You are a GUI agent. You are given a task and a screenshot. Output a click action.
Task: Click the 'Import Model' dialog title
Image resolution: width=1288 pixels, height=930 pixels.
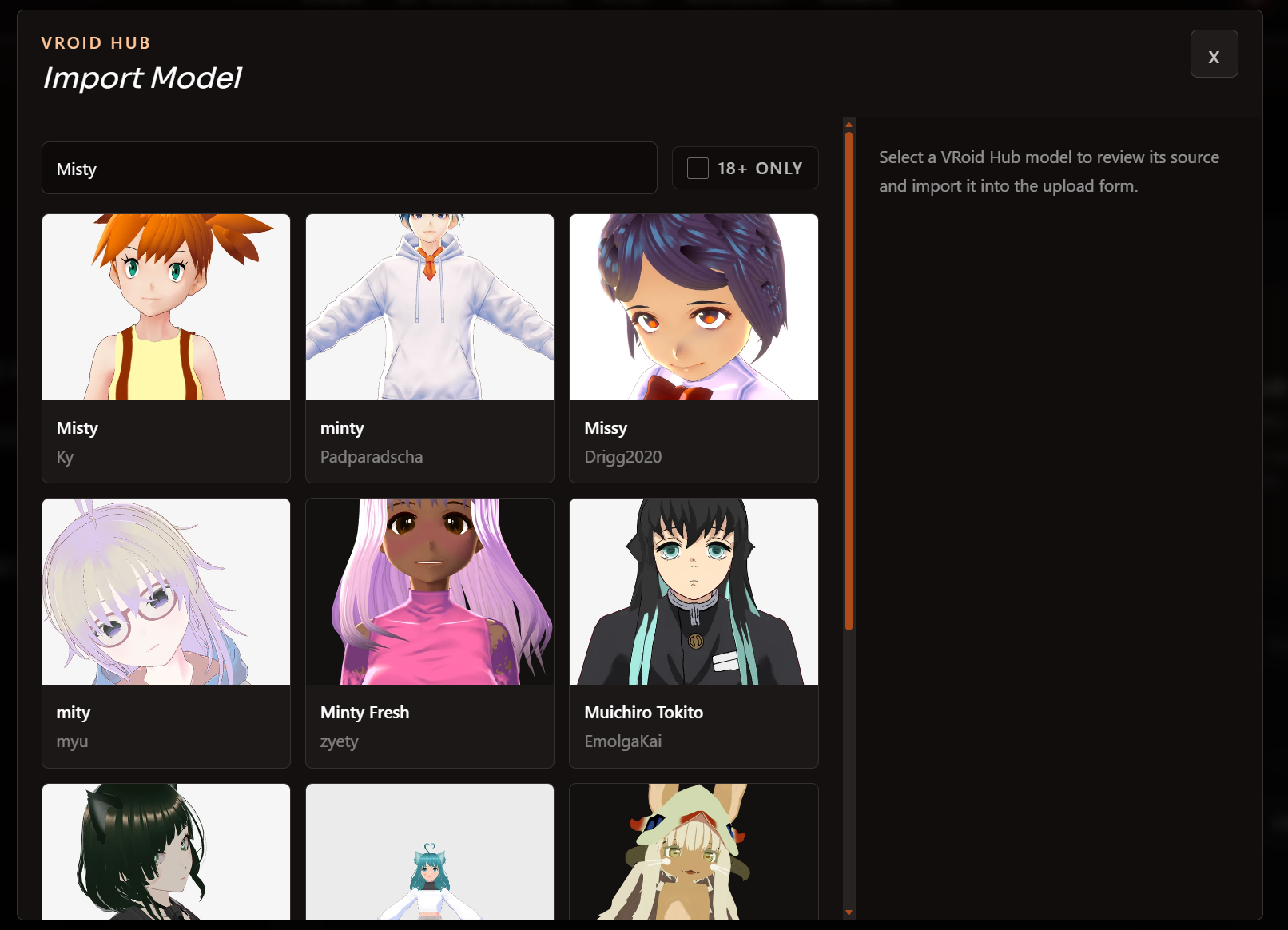142,77
